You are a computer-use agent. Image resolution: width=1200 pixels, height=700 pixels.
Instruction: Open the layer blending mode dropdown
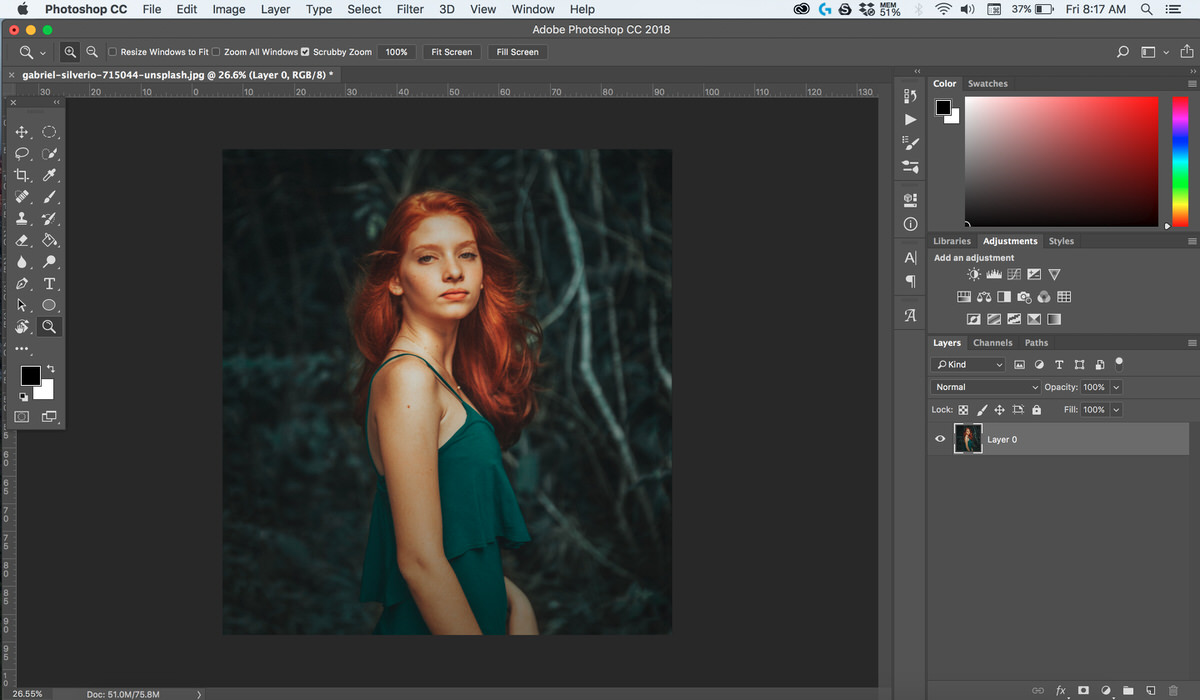(985, 387)
